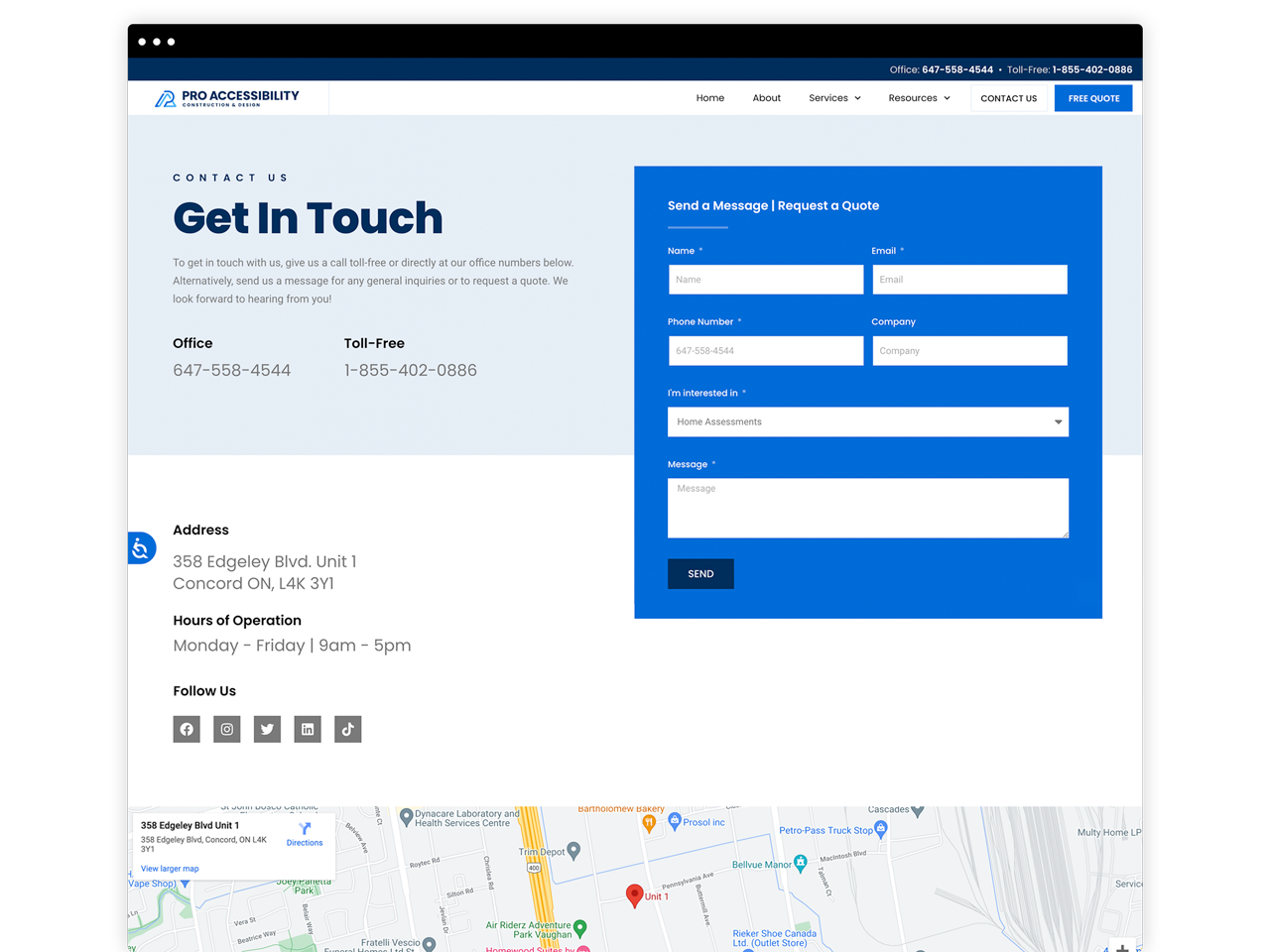Viewport: 1270px width, 952px height.
Task: Select the Bellvue Manor map marker
Action: coord(801,864)
